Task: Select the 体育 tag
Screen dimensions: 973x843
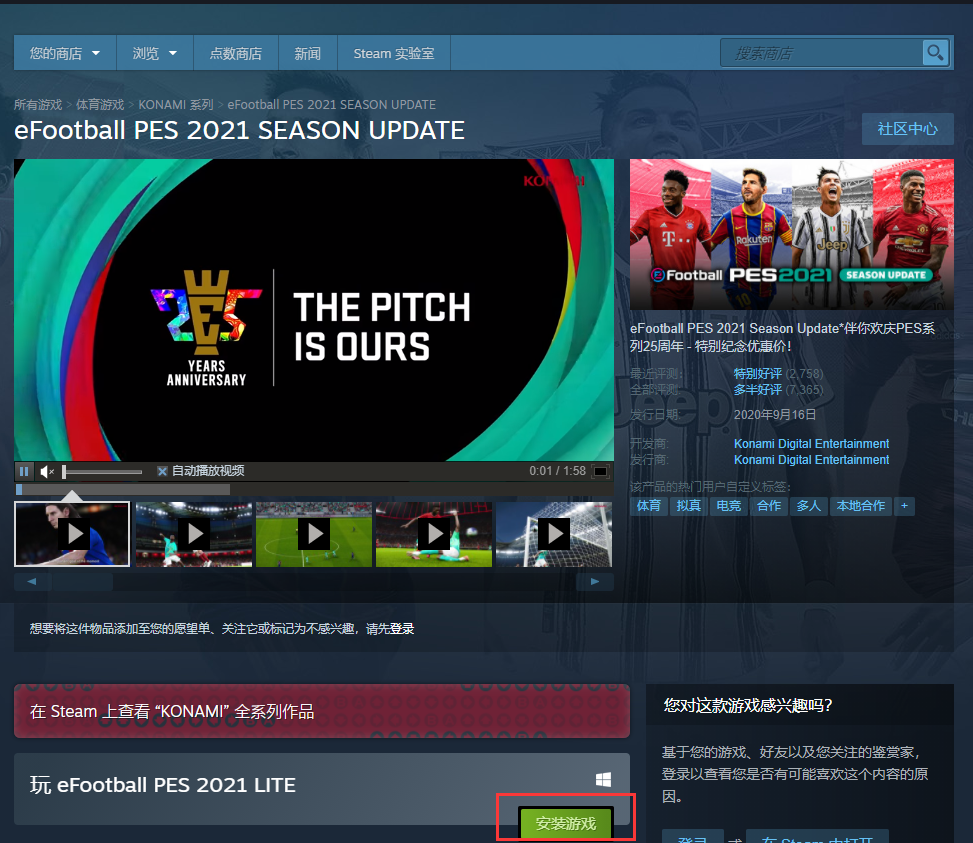Action: tap(649, 506)
